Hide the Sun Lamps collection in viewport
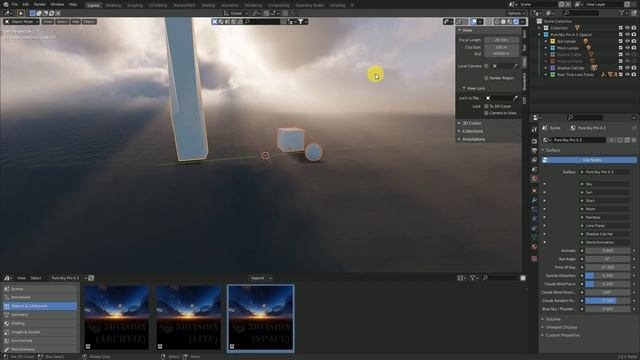Image resolution: width=640 pixels, height=360 pixels. [x=627, y=41]
